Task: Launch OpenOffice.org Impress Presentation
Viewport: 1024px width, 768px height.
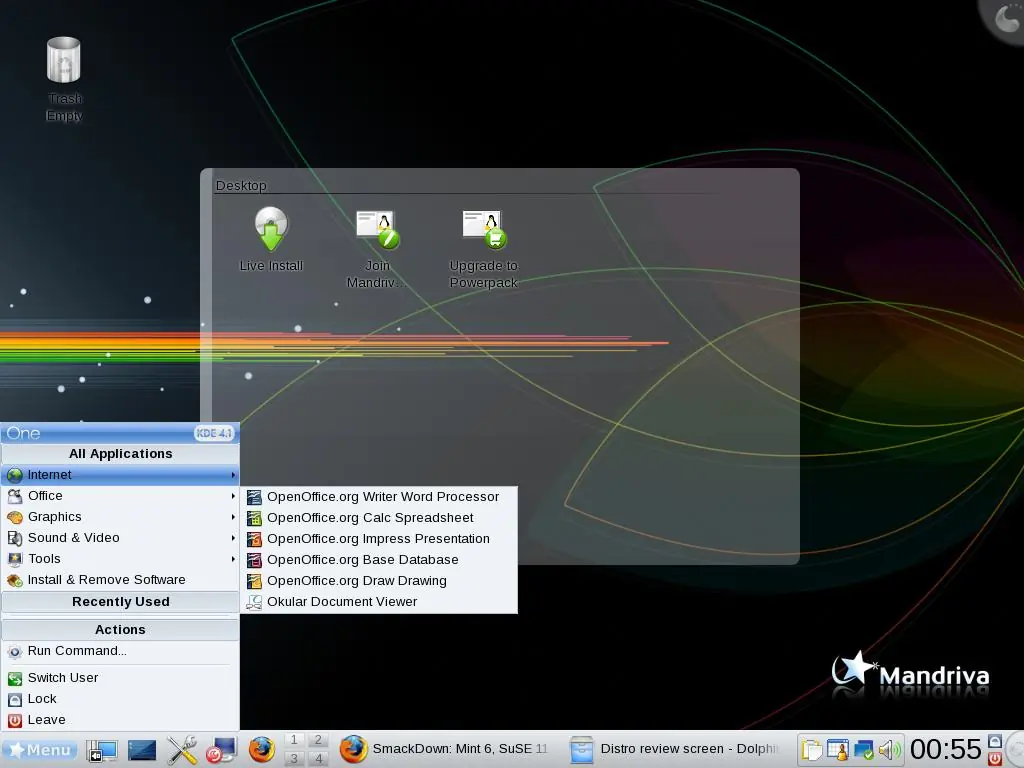Action: 379,539
